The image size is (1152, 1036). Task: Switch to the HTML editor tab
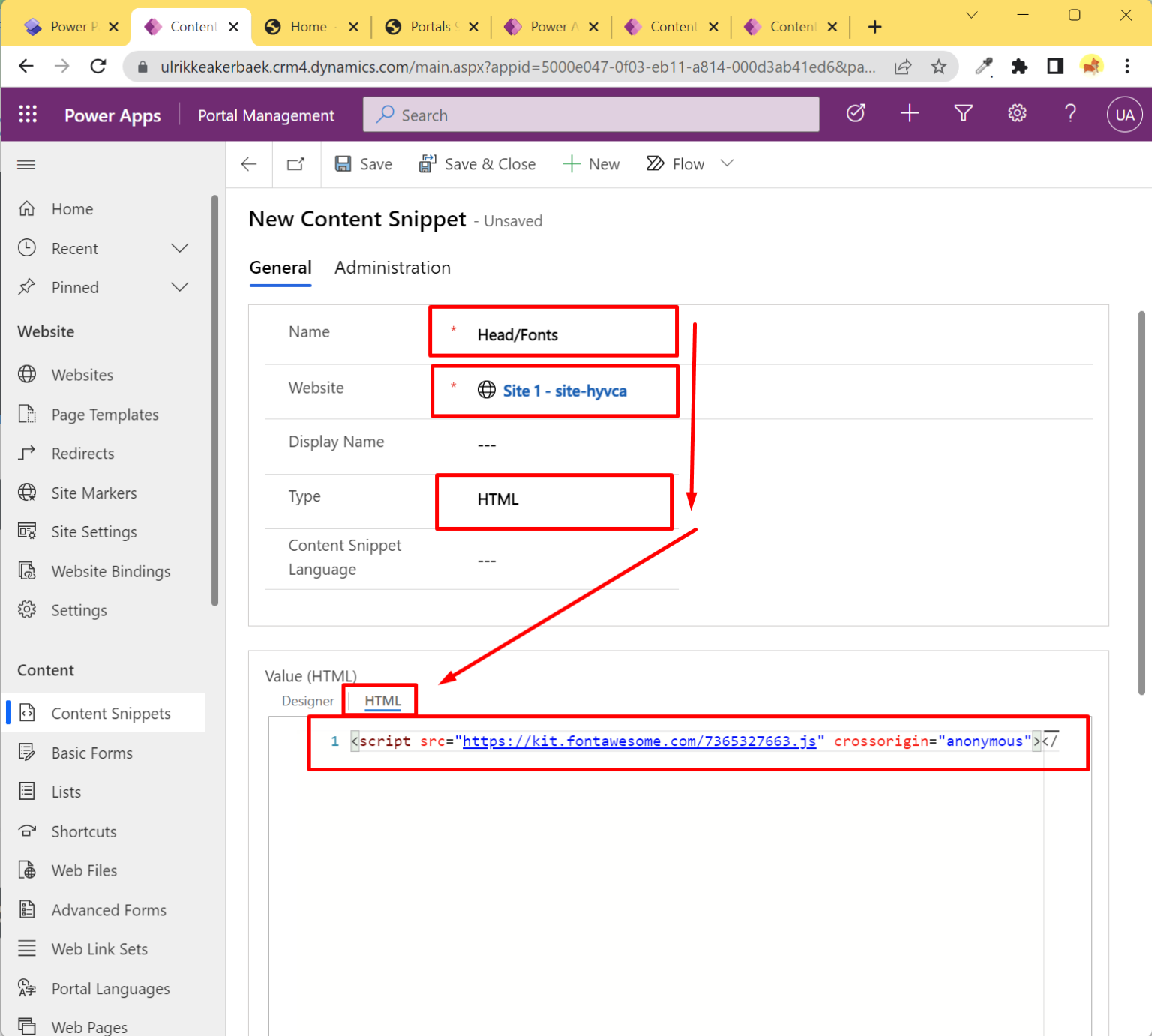(382, 701)
